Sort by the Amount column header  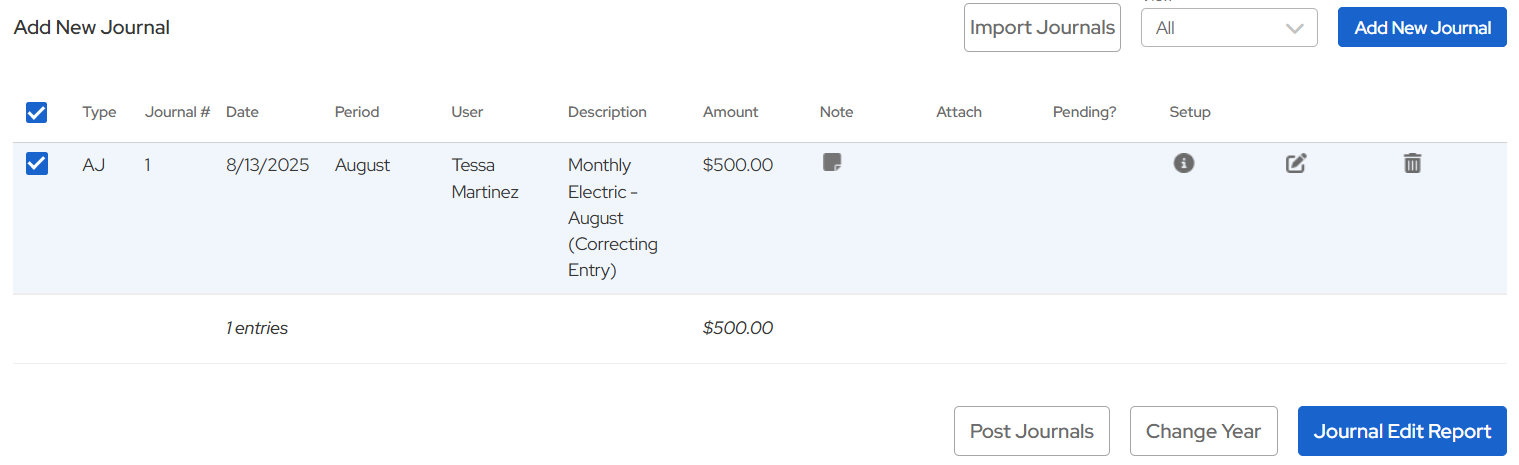click(x=730, y=112)
